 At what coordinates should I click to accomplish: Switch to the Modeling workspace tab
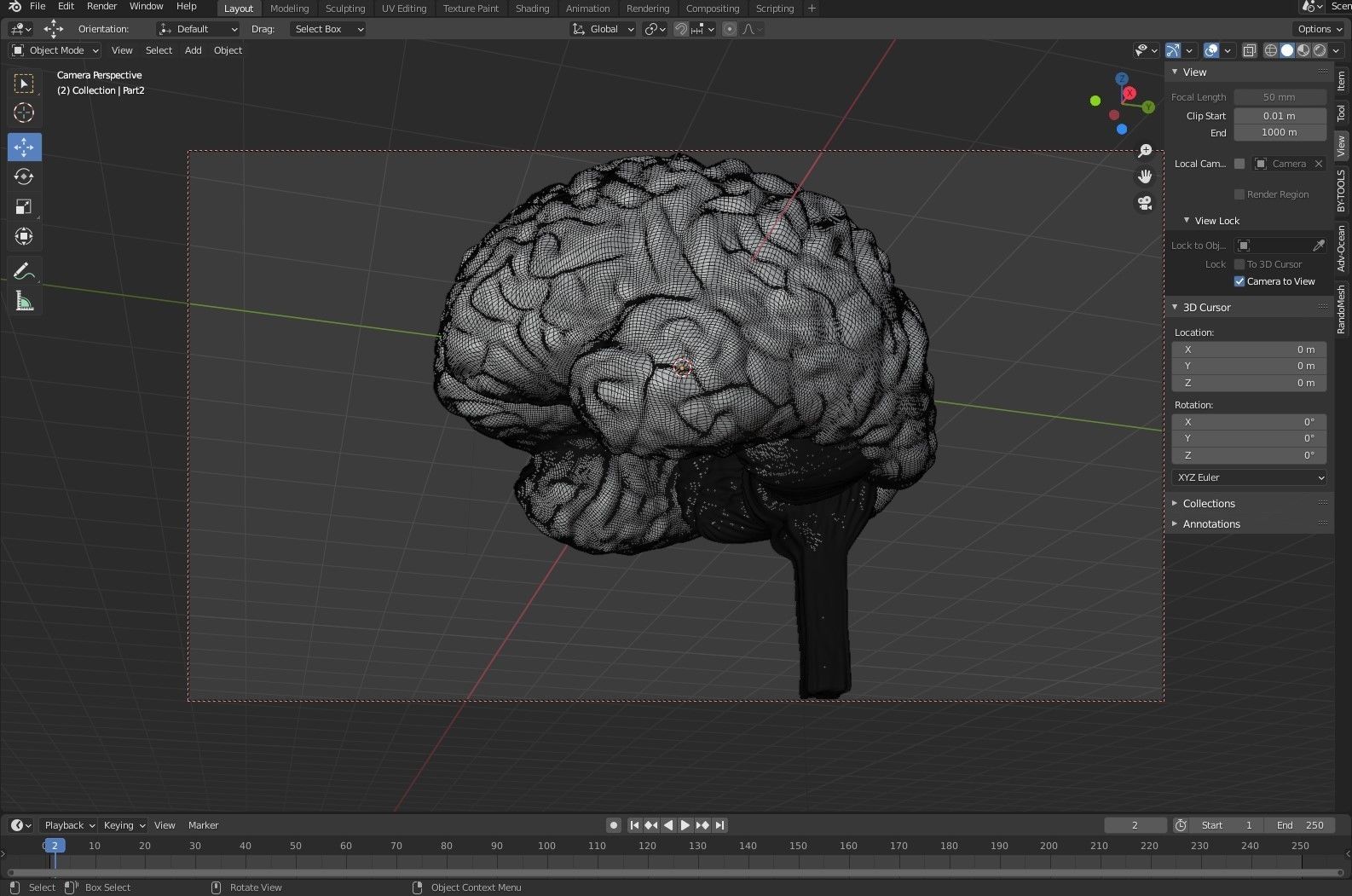click(x=289, y=9)
